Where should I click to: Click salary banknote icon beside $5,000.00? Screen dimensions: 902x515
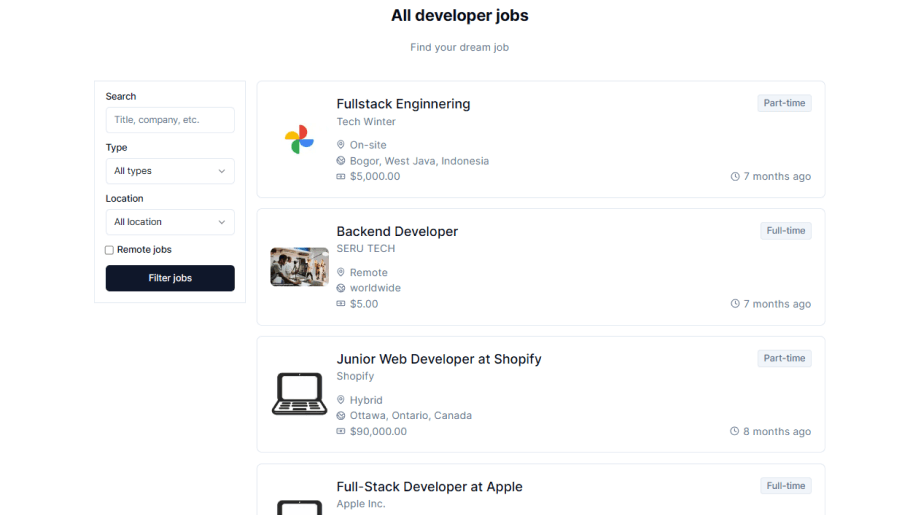341,177
